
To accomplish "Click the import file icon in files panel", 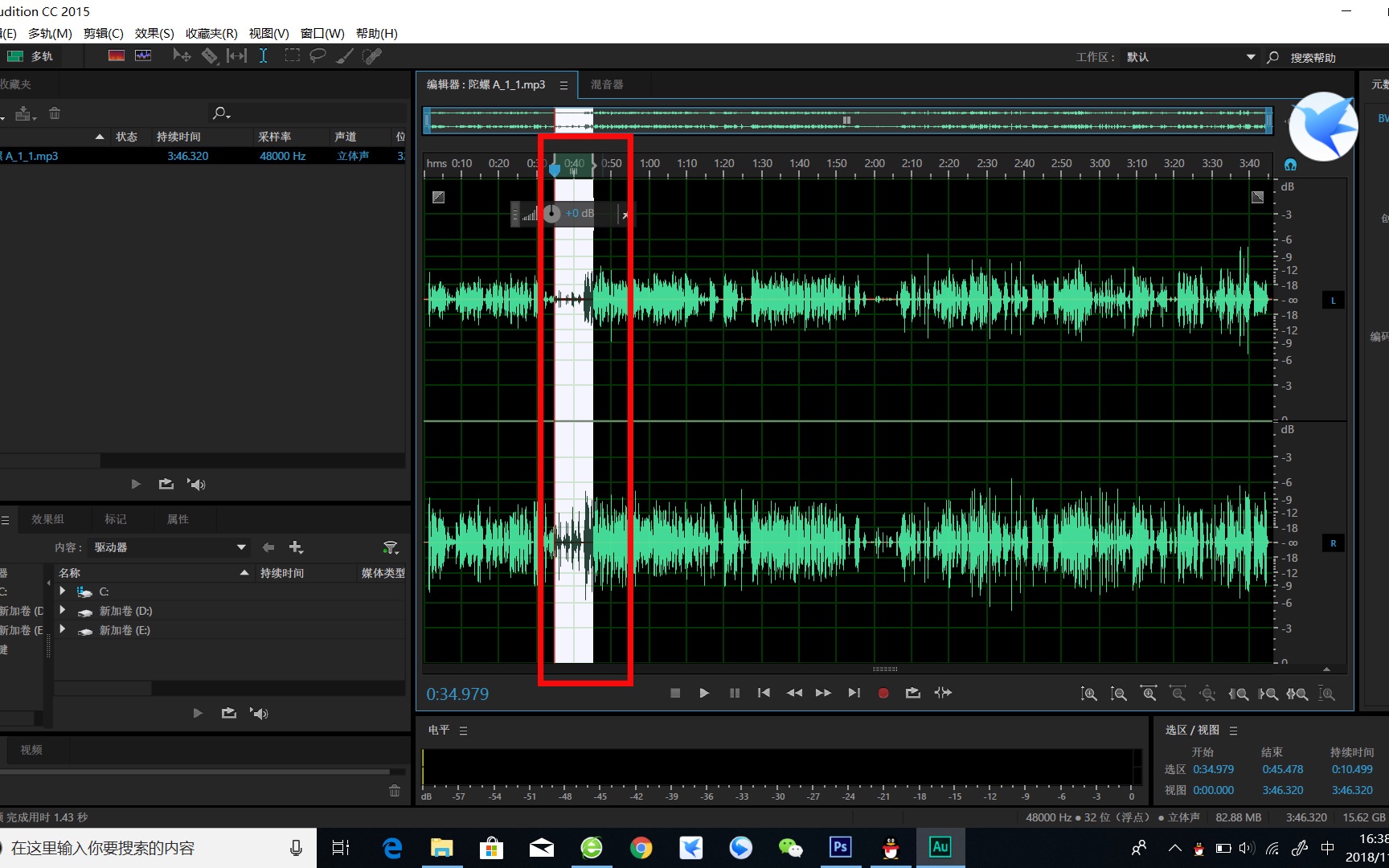I will coord(24,114).
